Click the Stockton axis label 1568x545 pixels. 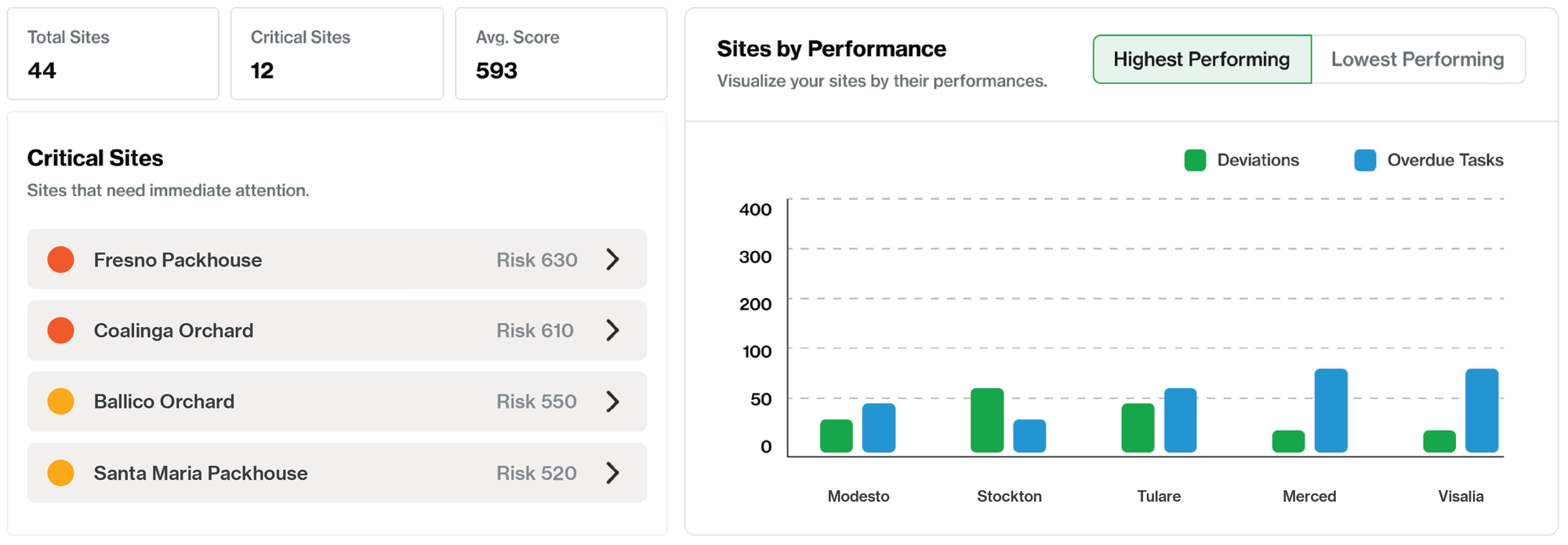click(x=1009, y=496)
